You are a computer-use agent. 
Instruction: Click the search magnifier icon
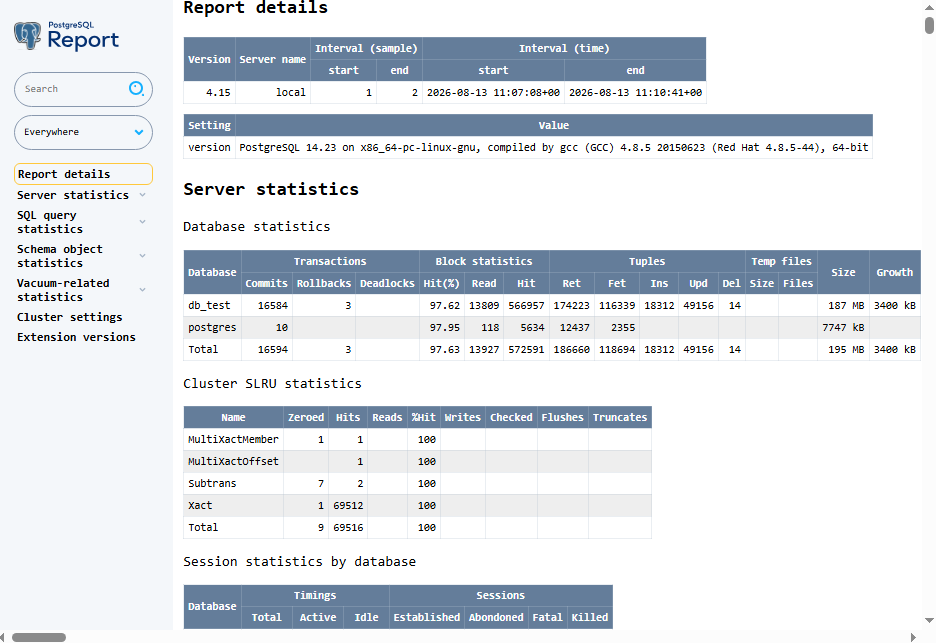pyautogui.click(x=136, y=89)
